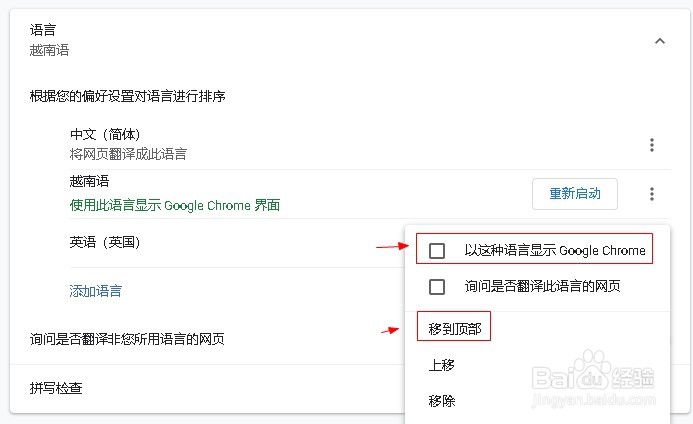Open the 添加语言 link
693x424 pixels.
(95, 291)
